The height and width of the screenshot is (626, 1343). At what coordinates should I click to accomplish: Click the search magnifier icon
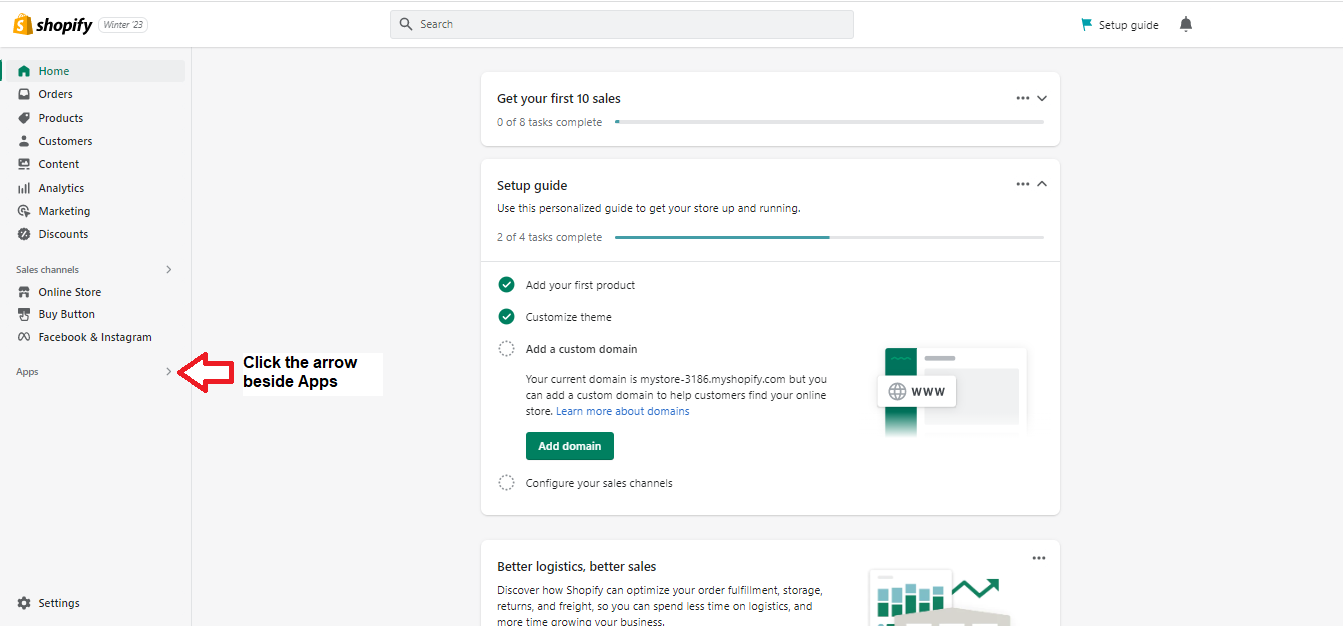point(406,24)
